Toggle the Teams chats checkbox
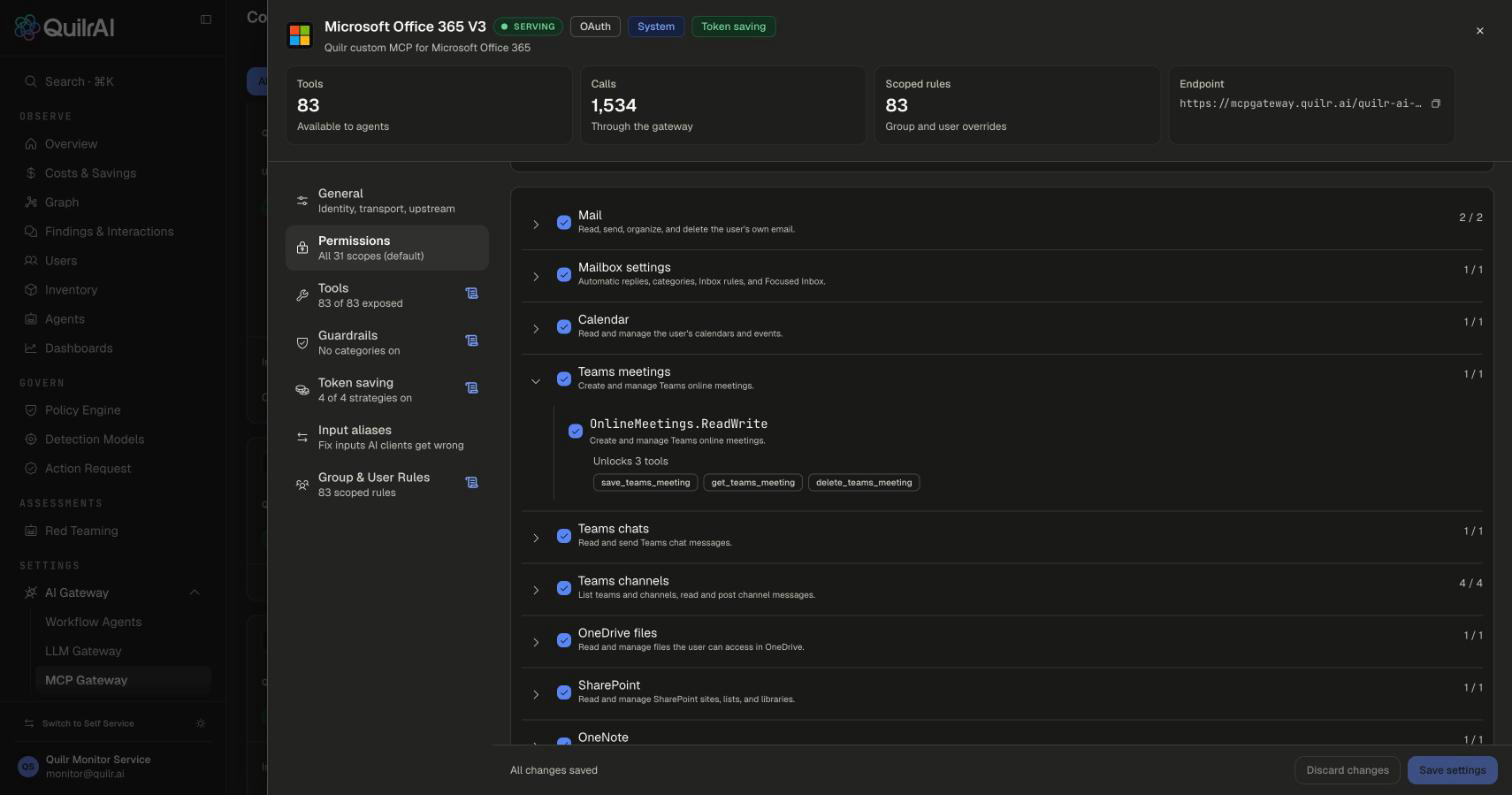The image size is (1512, 795). [564, 536]
